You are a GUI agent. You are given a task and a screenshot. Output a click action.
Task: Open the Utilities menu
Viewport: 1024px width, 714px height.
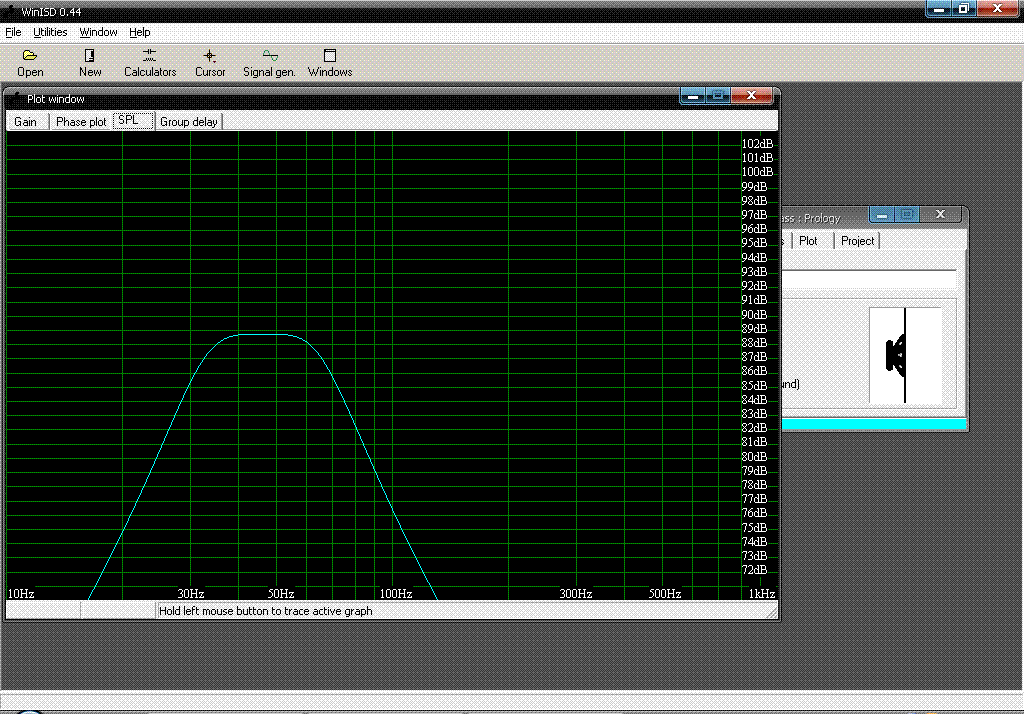tap(50, 32)
